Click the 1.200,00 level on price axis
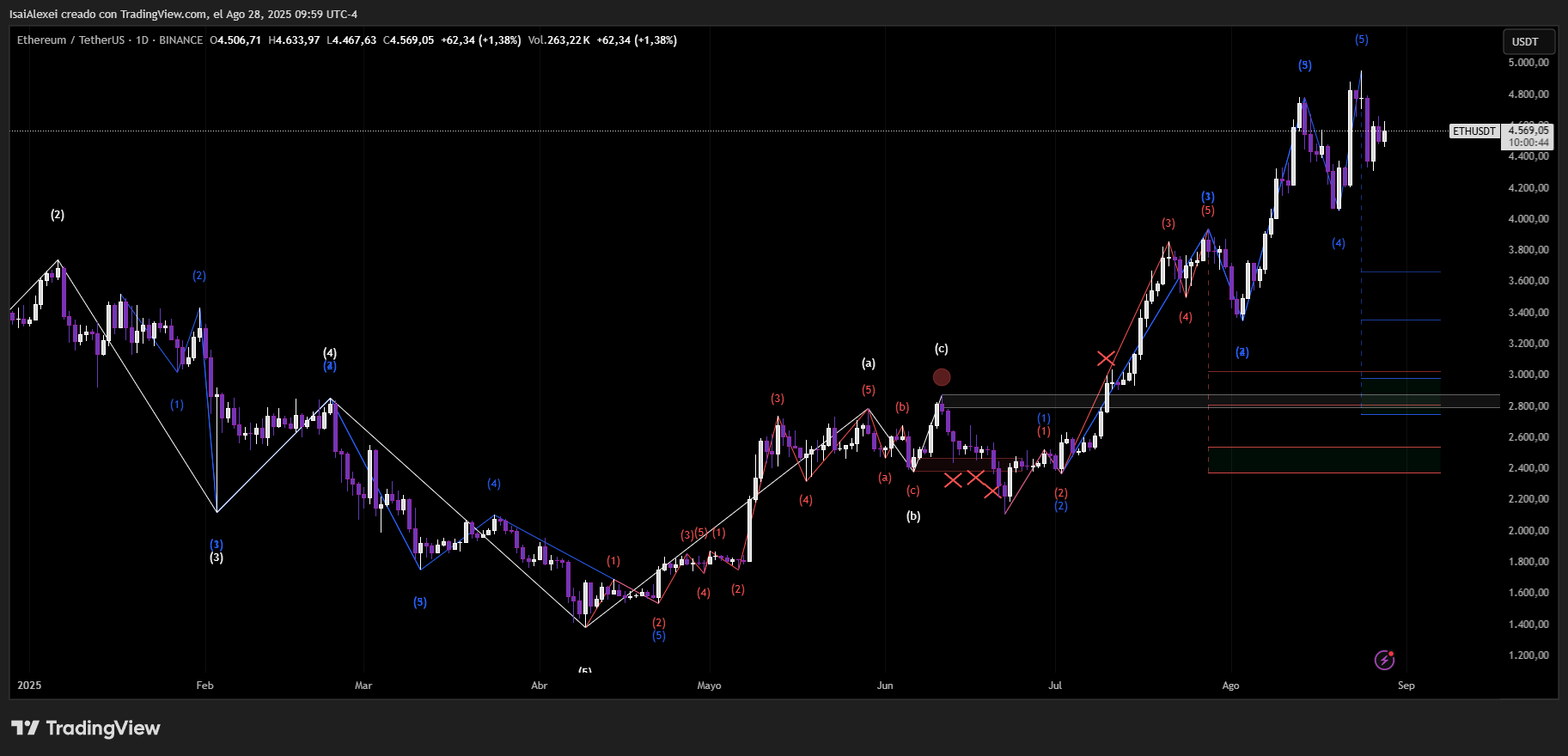1568x756 pixels. pos(1528,655)
